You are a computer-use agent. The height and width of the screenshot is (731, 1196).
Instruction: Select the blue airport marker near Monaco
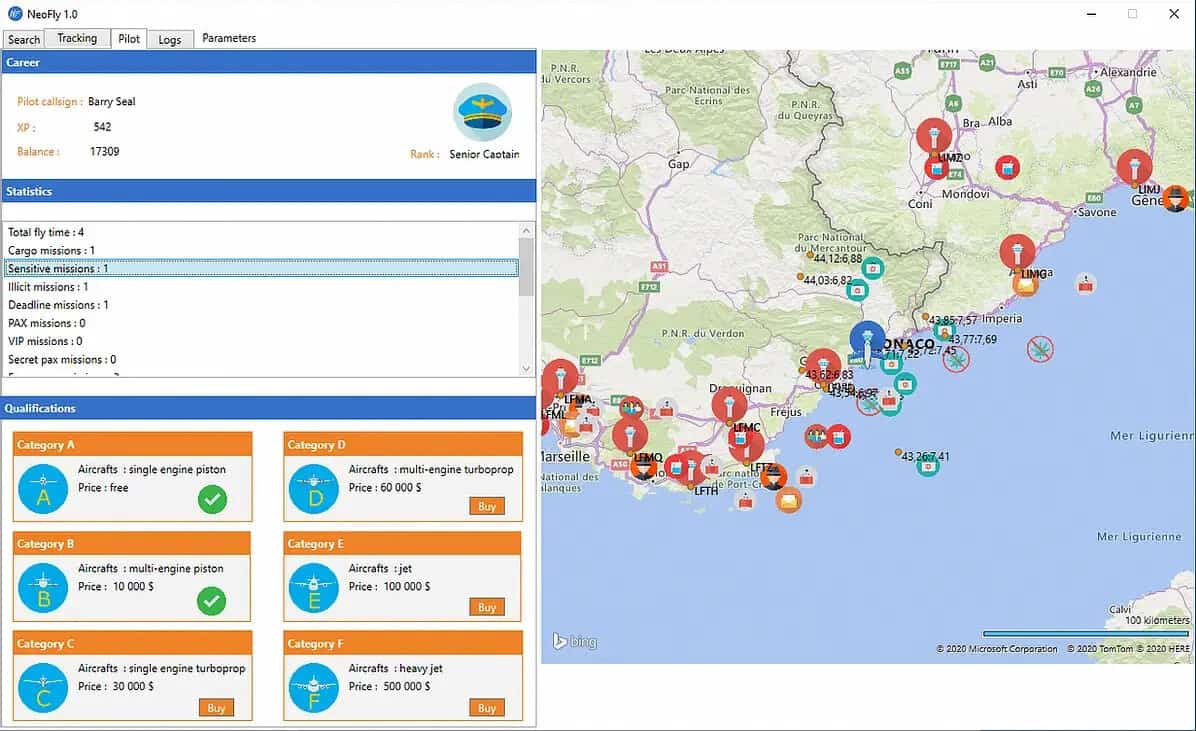[867, 340]
